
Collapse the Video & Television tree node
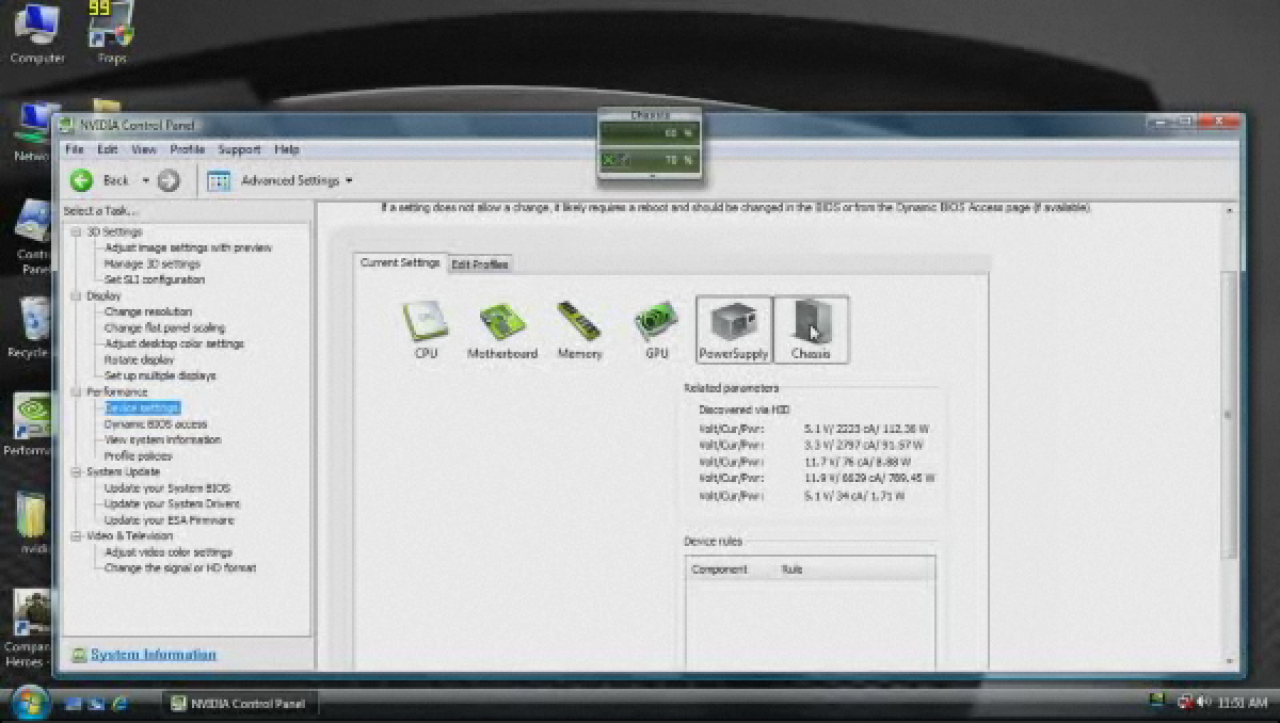[x=76, y=536]
